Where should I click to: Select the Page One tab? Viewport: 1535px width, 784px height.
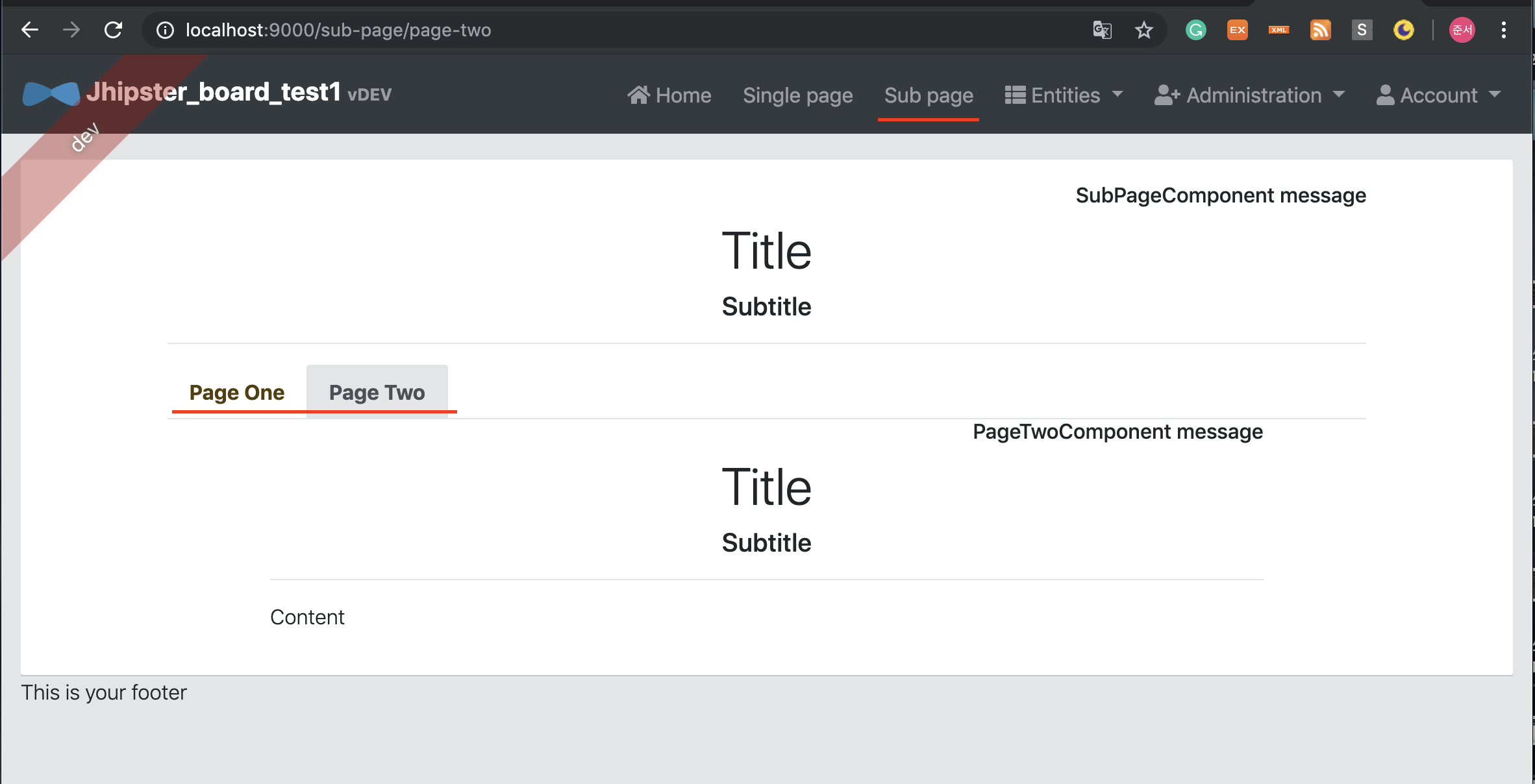coord(237,392)
